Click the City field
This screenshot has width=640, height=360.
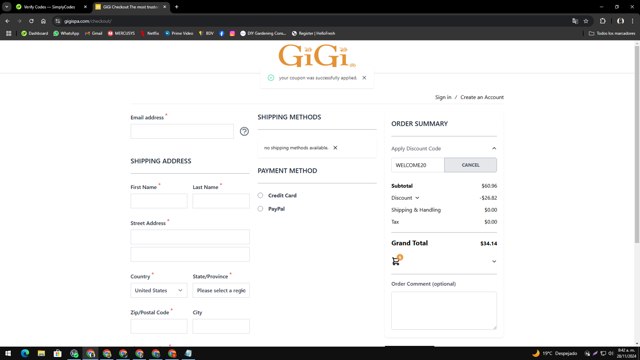(x=221, y=326)
